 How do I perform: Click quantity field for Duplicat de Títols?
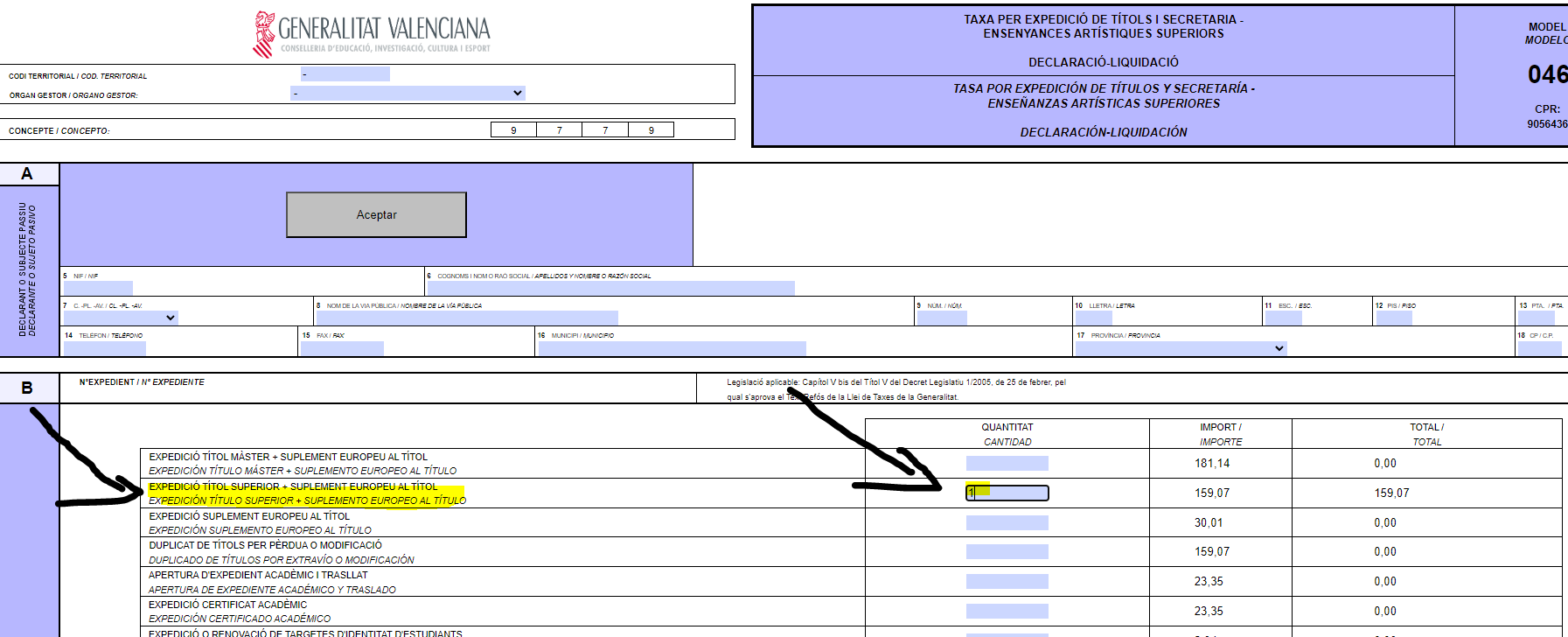click(x=1007, y=552)
